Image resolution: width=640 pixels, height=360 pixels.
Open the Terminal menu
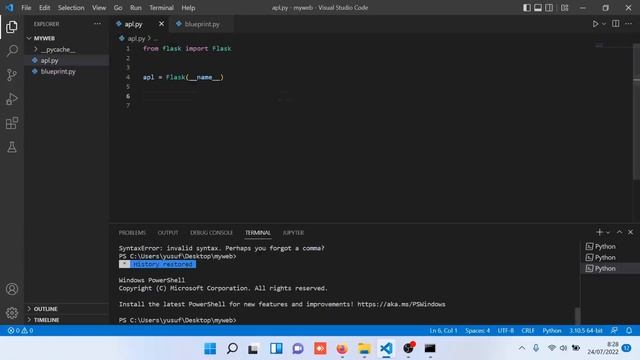pos(161,8)
